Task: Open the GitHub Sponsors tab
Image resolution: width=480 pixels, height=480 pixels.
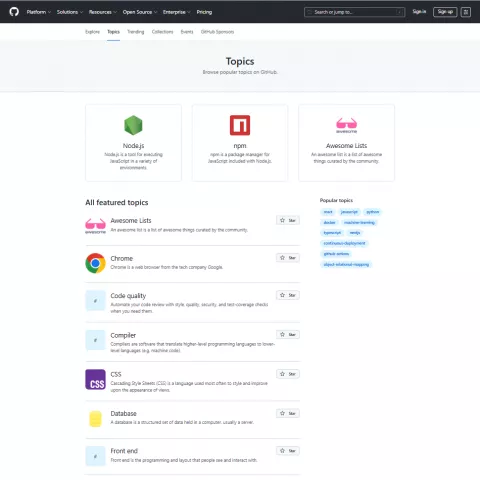Action: pos(217,32)
